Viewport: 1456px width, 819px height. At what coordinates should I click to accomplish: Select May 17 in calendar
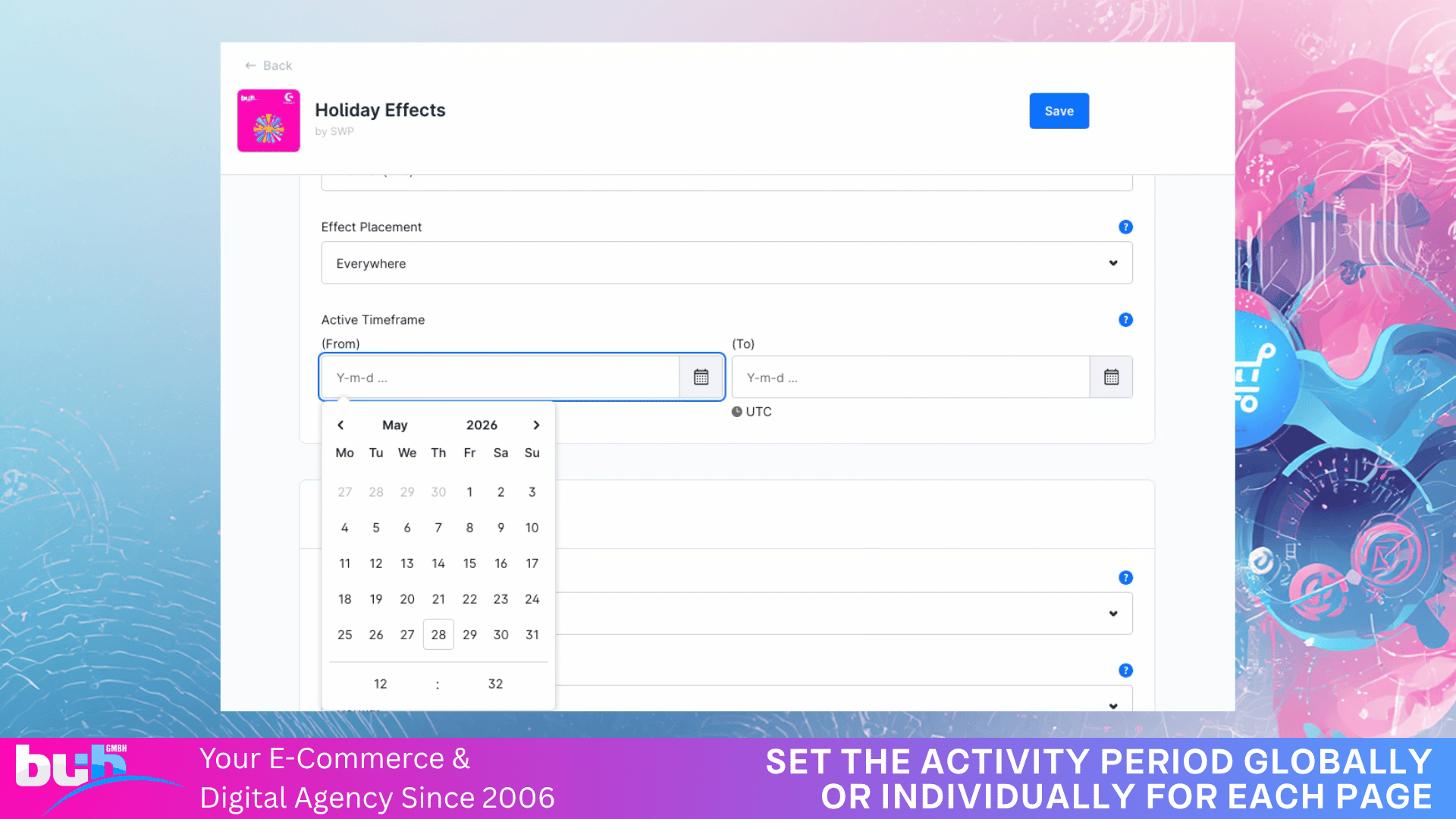tap(532, 563)
